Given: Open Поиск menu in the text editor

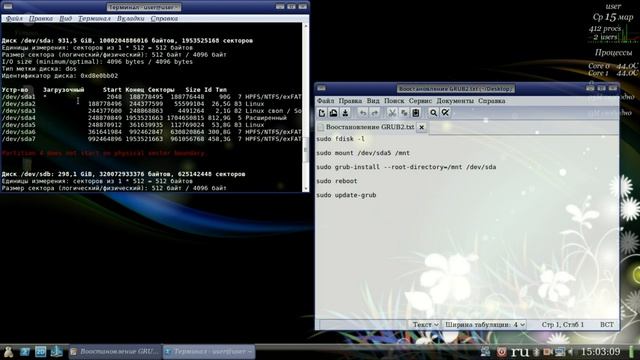Looking at the screenshot, I should (x=394, y=101).
